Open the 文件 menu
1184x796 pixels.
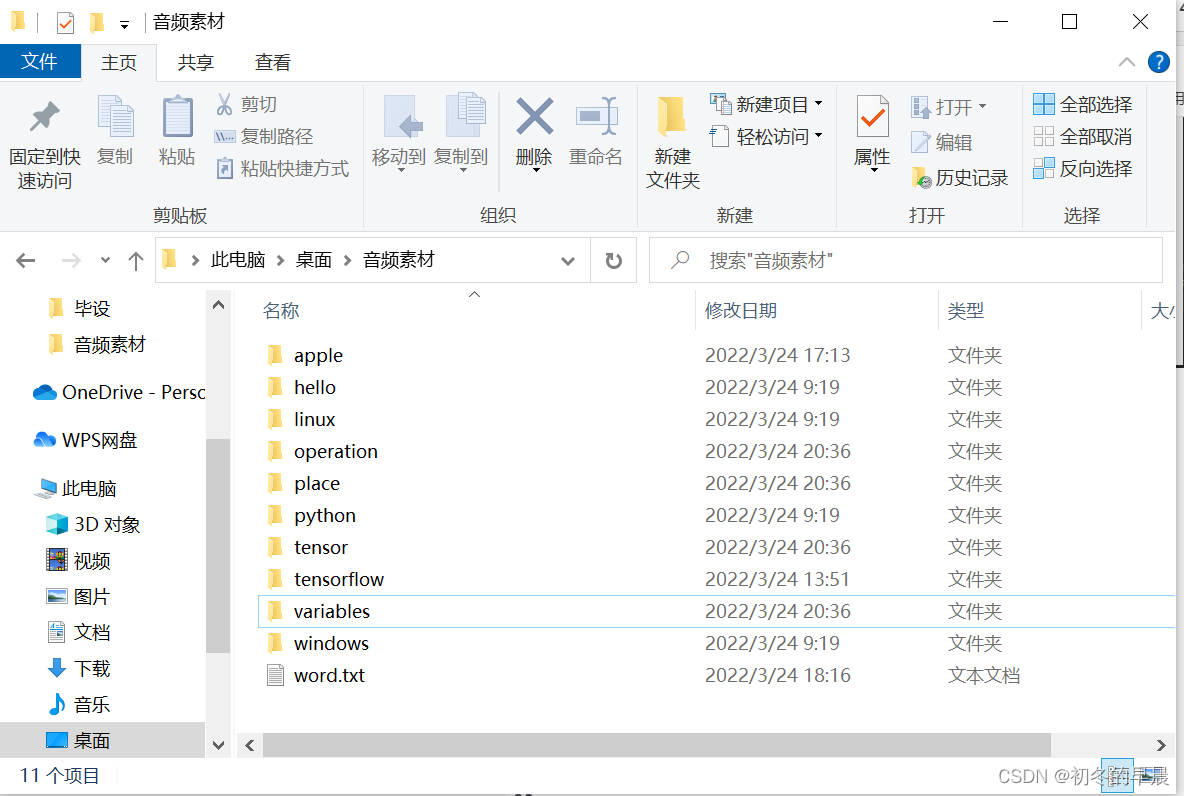pyautogui.click(x=41, y=62)
